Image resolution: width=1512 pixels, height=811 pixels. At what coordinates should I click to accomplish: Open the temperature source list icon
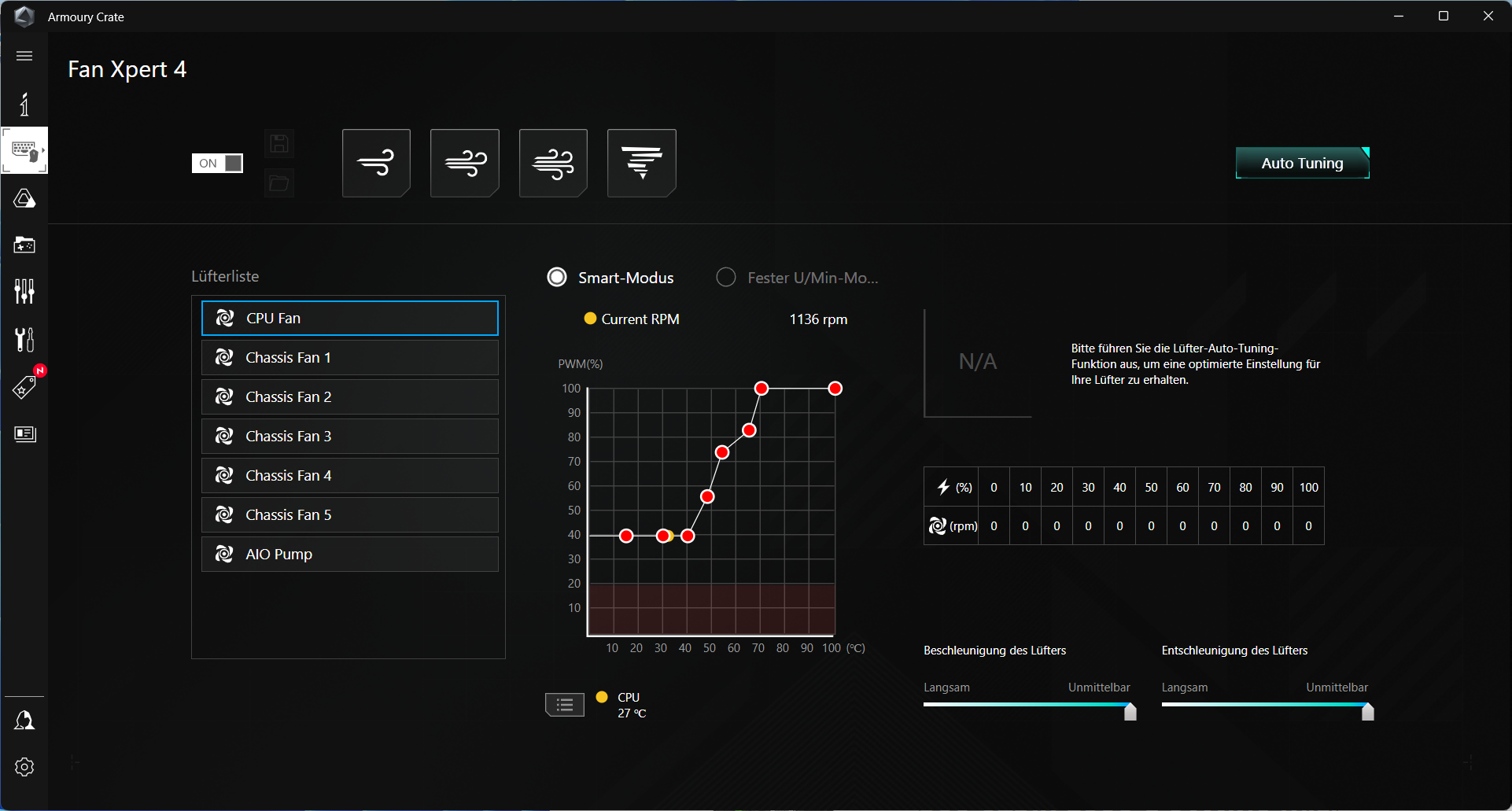click(565, 705)
